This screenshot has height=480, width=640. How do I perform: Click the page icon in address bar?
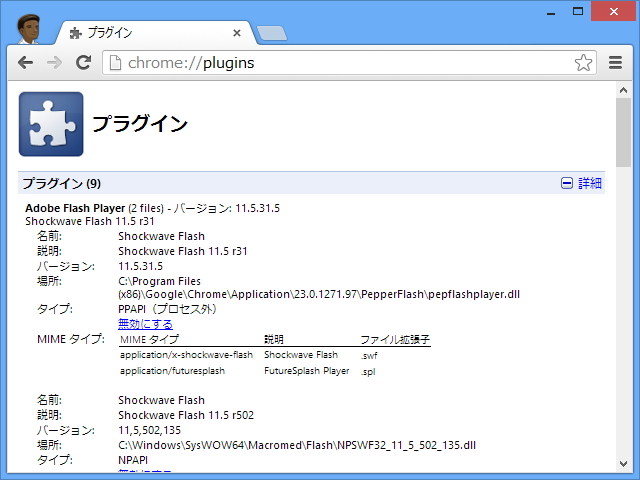point(116,63)
